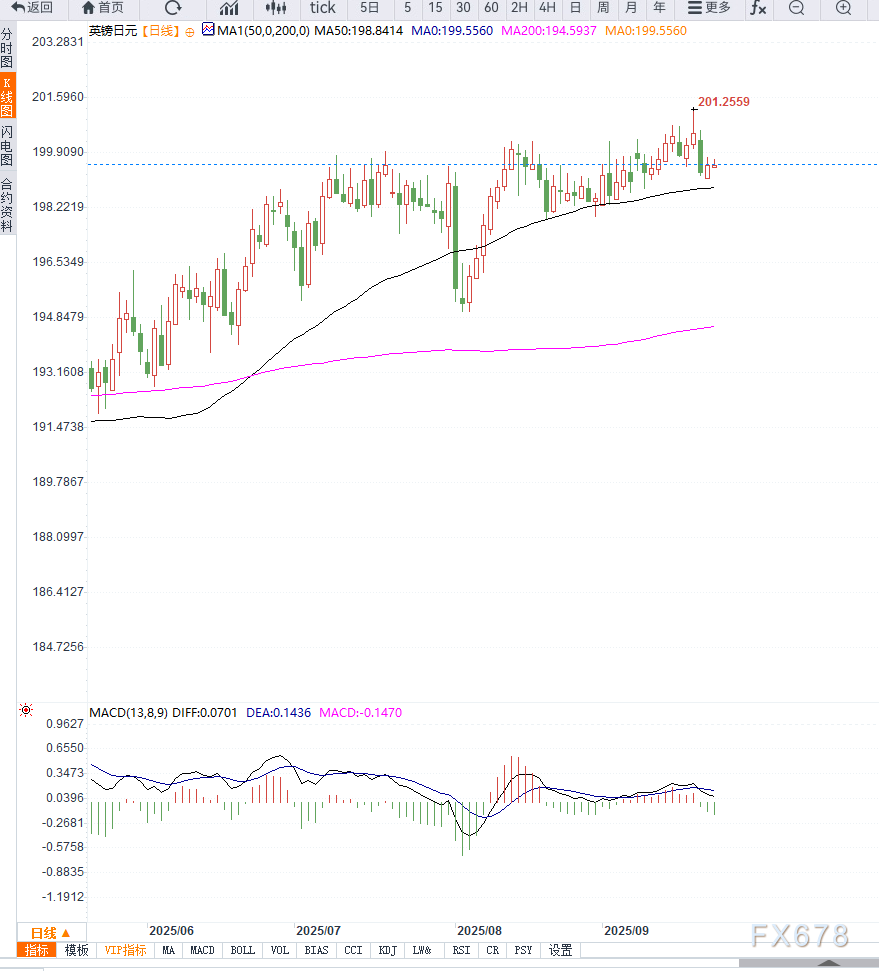Zoom out the chart with minus magnifier
This screenshot has height=971, width=879.
796,8
